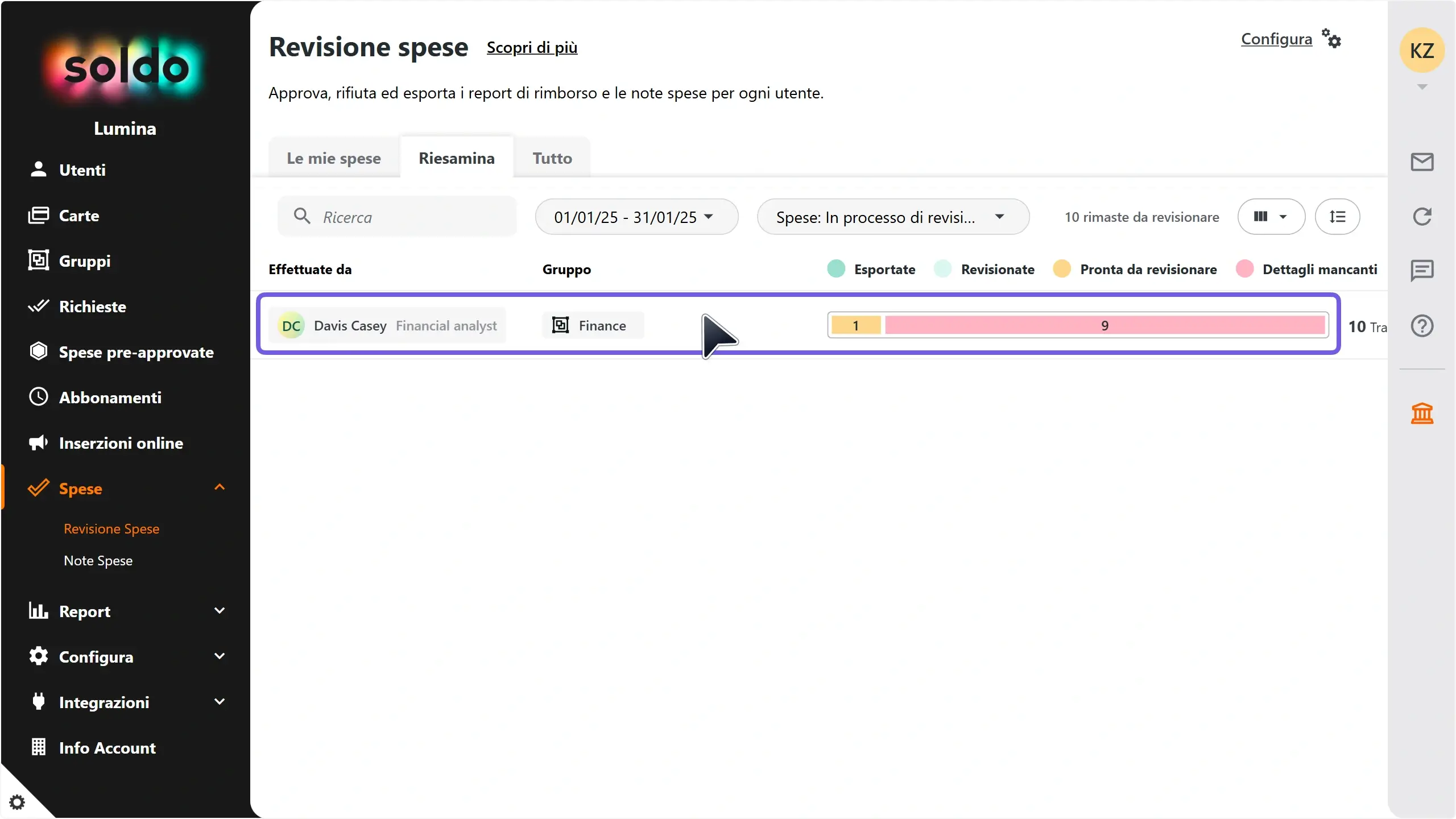The height and width of the screenshot is (819, 1456).
Task: Expand the Report sidebar section
Action: pyautogui.click(x=220, y=611)
